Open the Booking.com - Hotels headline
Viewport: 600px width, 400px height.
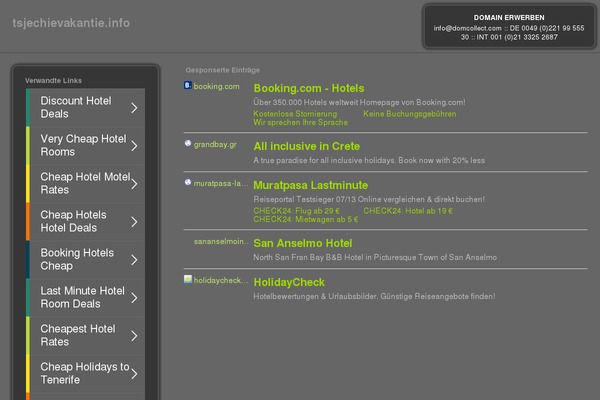(x=309, y=88)
